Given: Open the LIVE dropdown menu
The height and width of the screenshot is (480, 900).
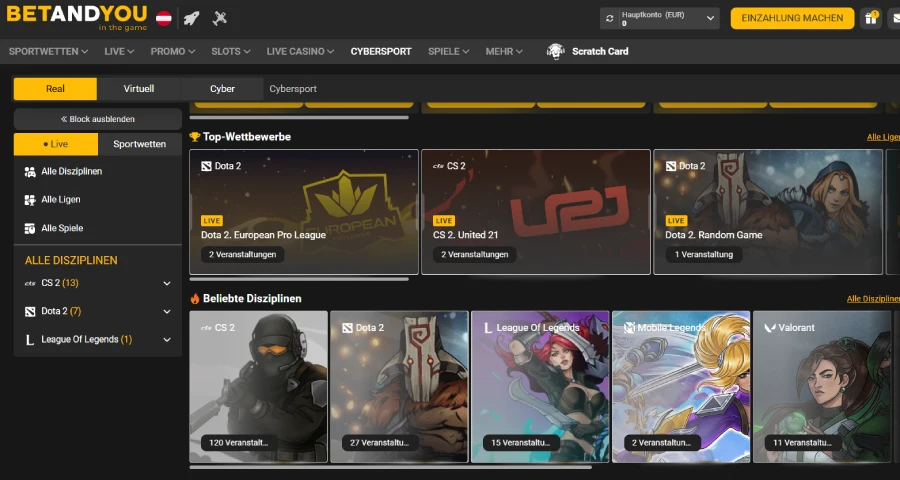Looking at the screenshot, I should [x=119, y=52].
